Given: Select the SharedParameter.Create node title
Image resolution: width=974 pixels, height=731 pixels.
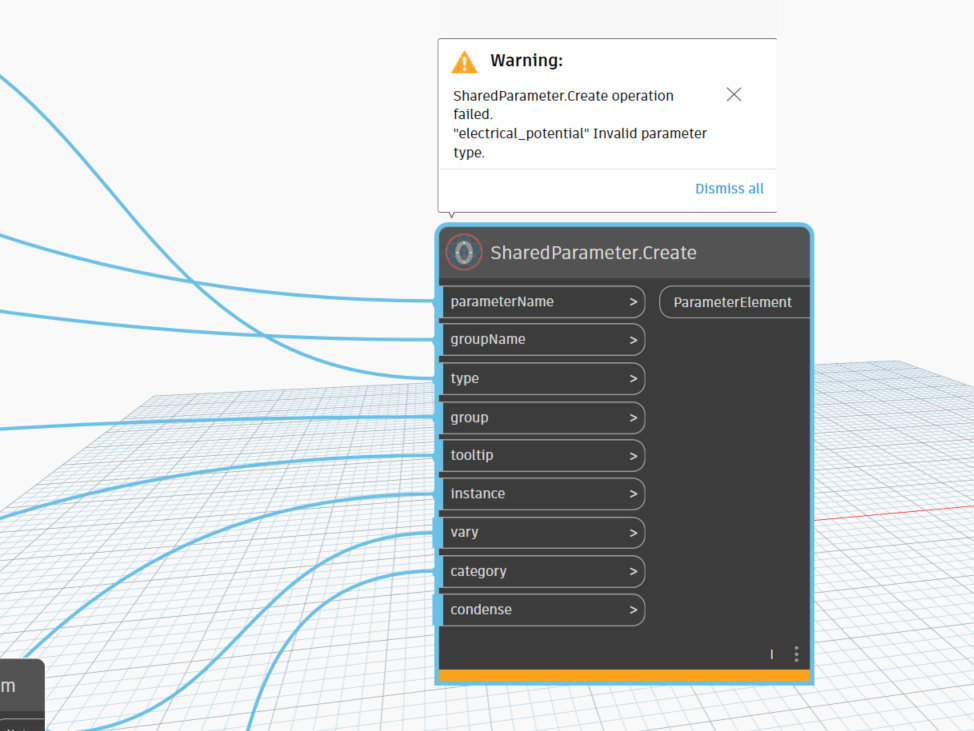Looking at the screenshot, I should pos(593,253).
